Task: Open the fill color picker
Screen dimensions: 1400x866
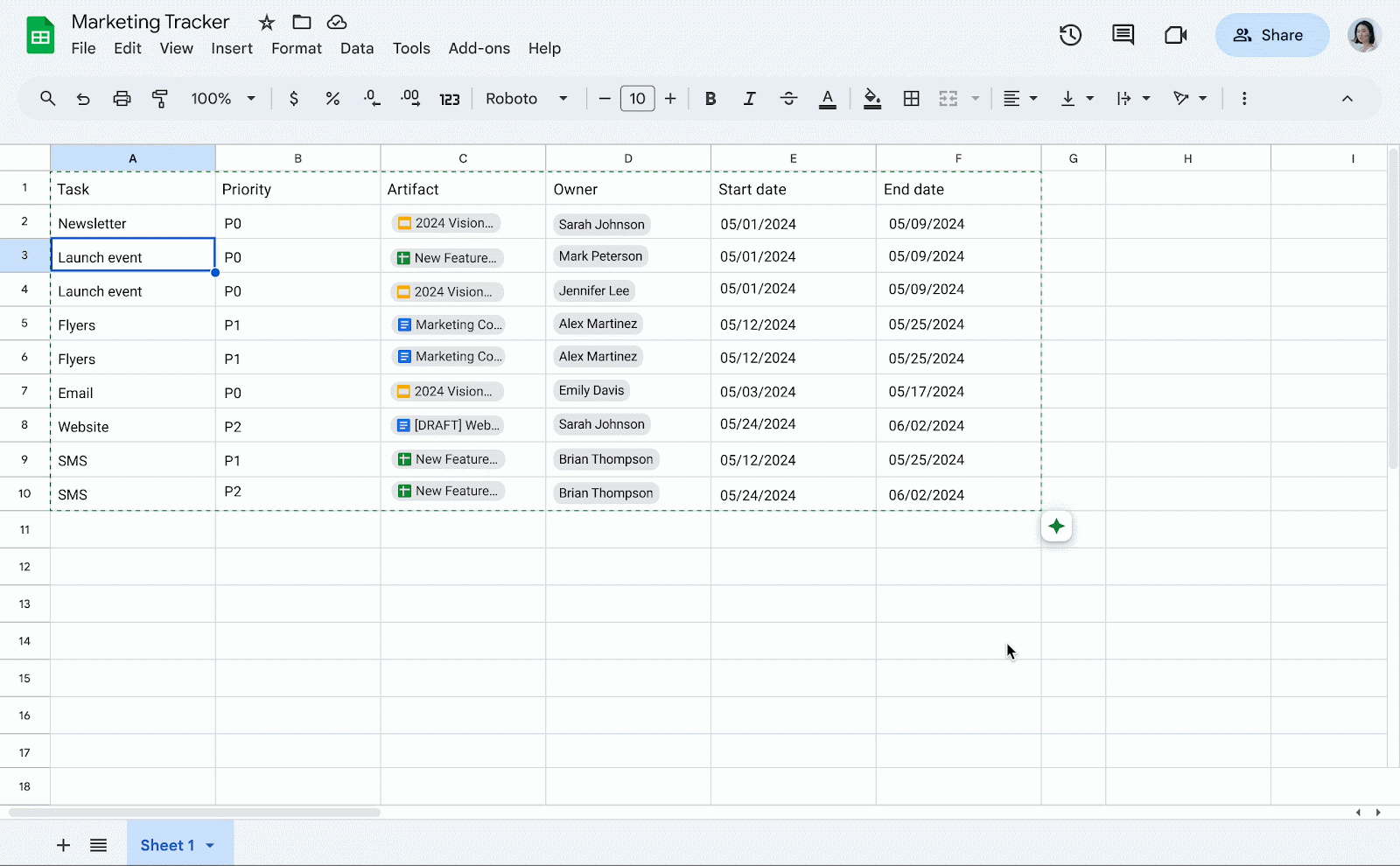Action: [871, 98]
